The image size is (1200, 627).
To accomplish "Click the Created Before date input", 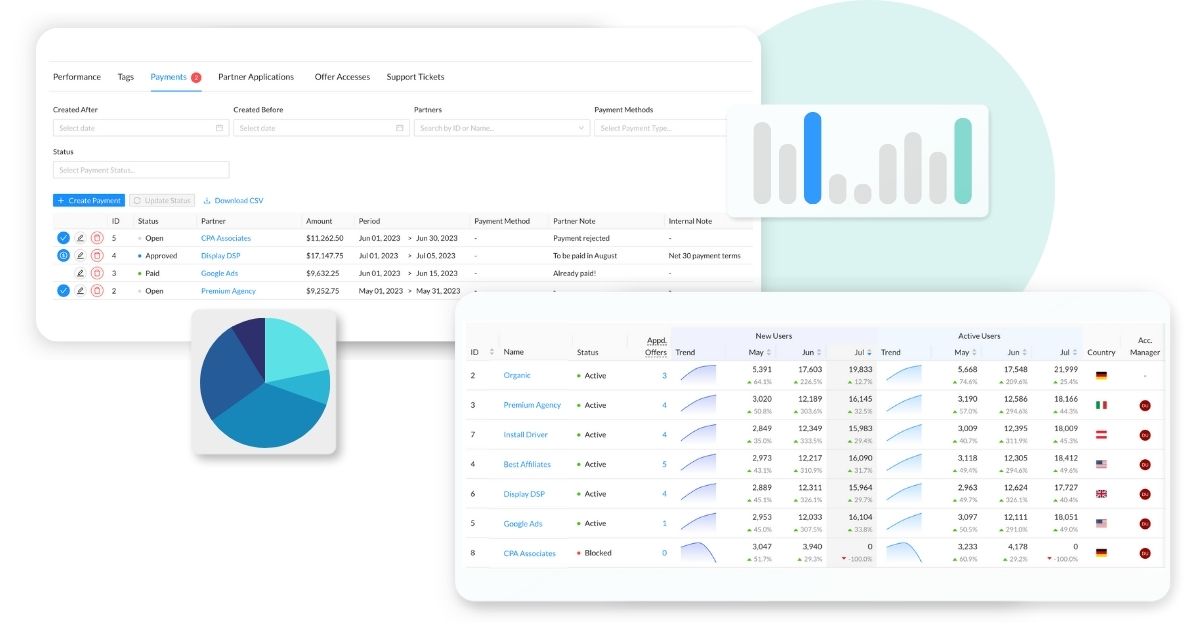I will [321, 128].
